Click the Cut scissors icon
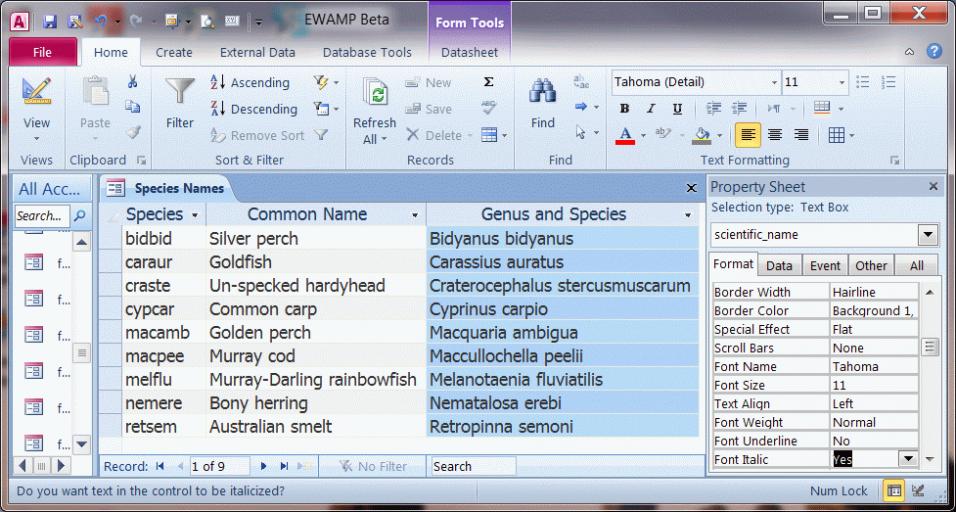956x512 pixels. pyautogui.click(x=132, y=82)
